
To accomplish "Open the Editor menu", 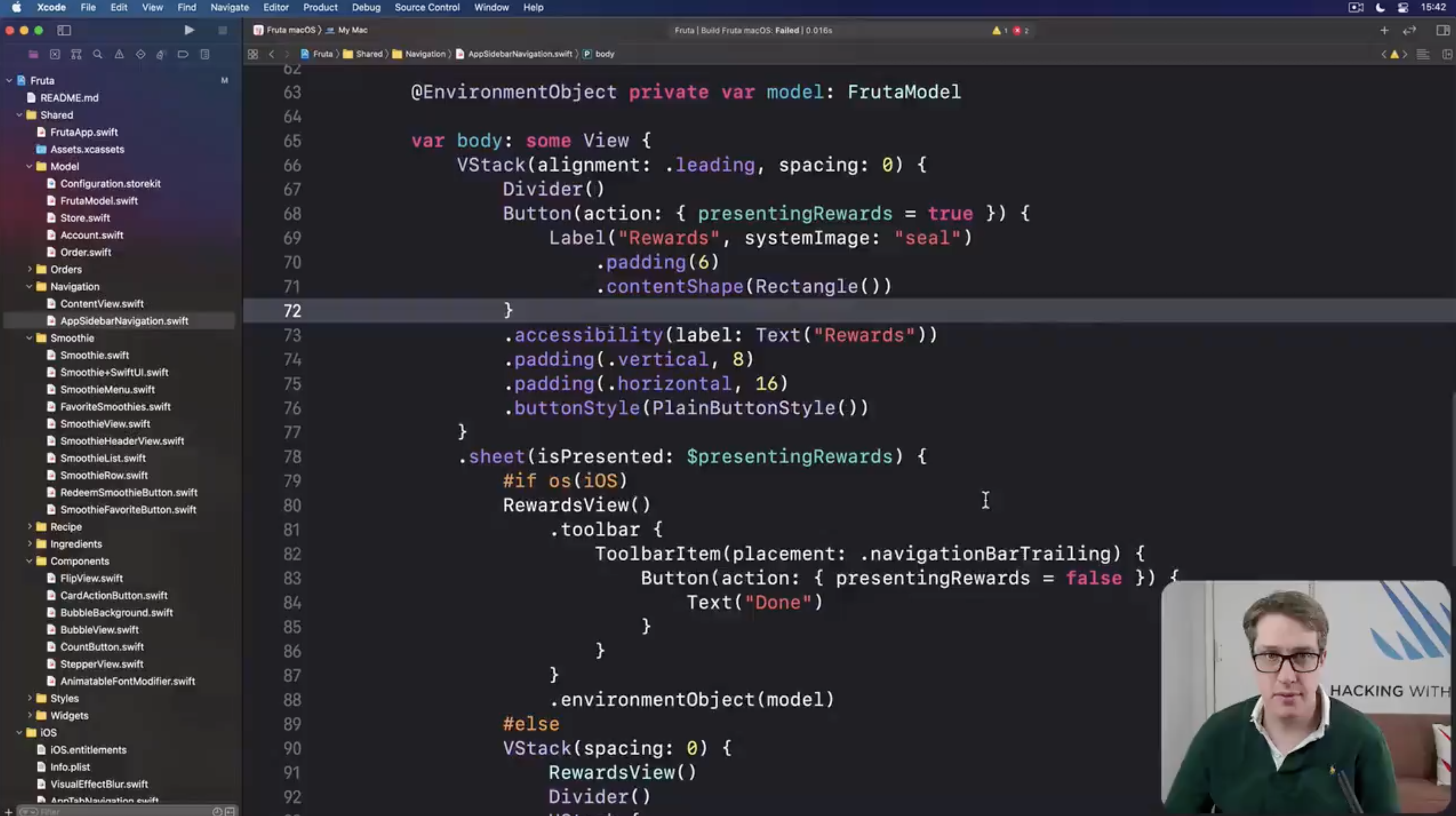I will (x=276, y=7).
